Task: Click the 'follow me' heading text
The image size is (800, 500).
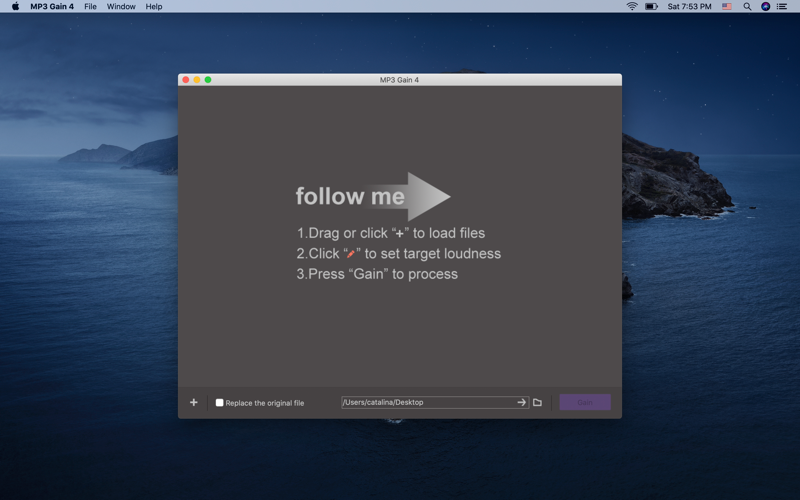Action: coord(350,196)
